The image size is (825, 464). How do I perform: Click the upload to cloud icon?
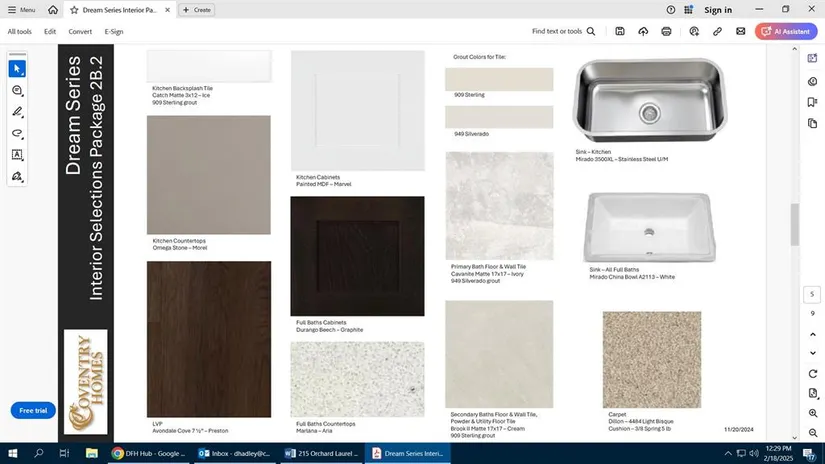pyautogui.click(x=643, y=32)
